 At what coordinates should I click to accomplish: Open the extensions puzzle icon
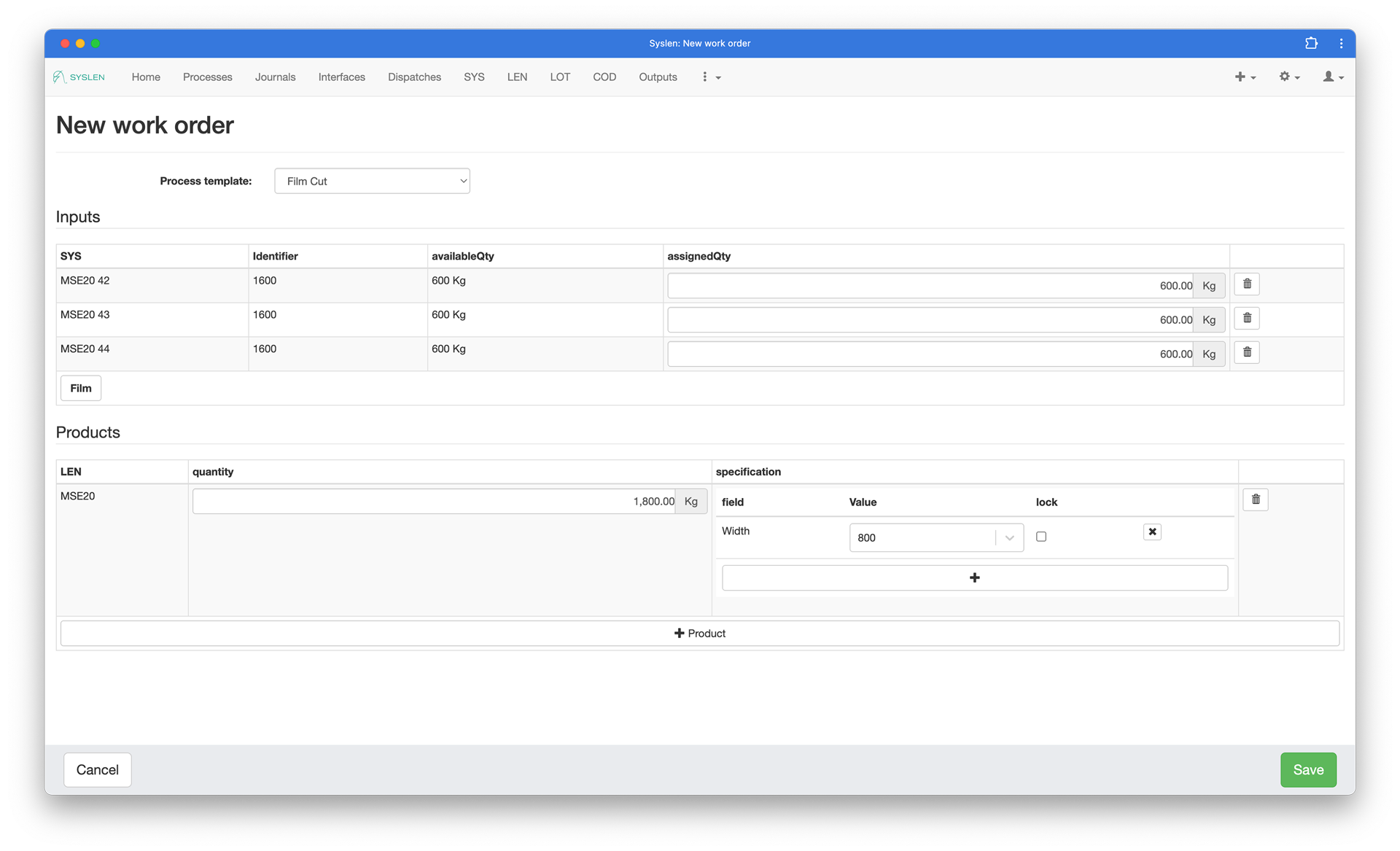[1311, 43]
